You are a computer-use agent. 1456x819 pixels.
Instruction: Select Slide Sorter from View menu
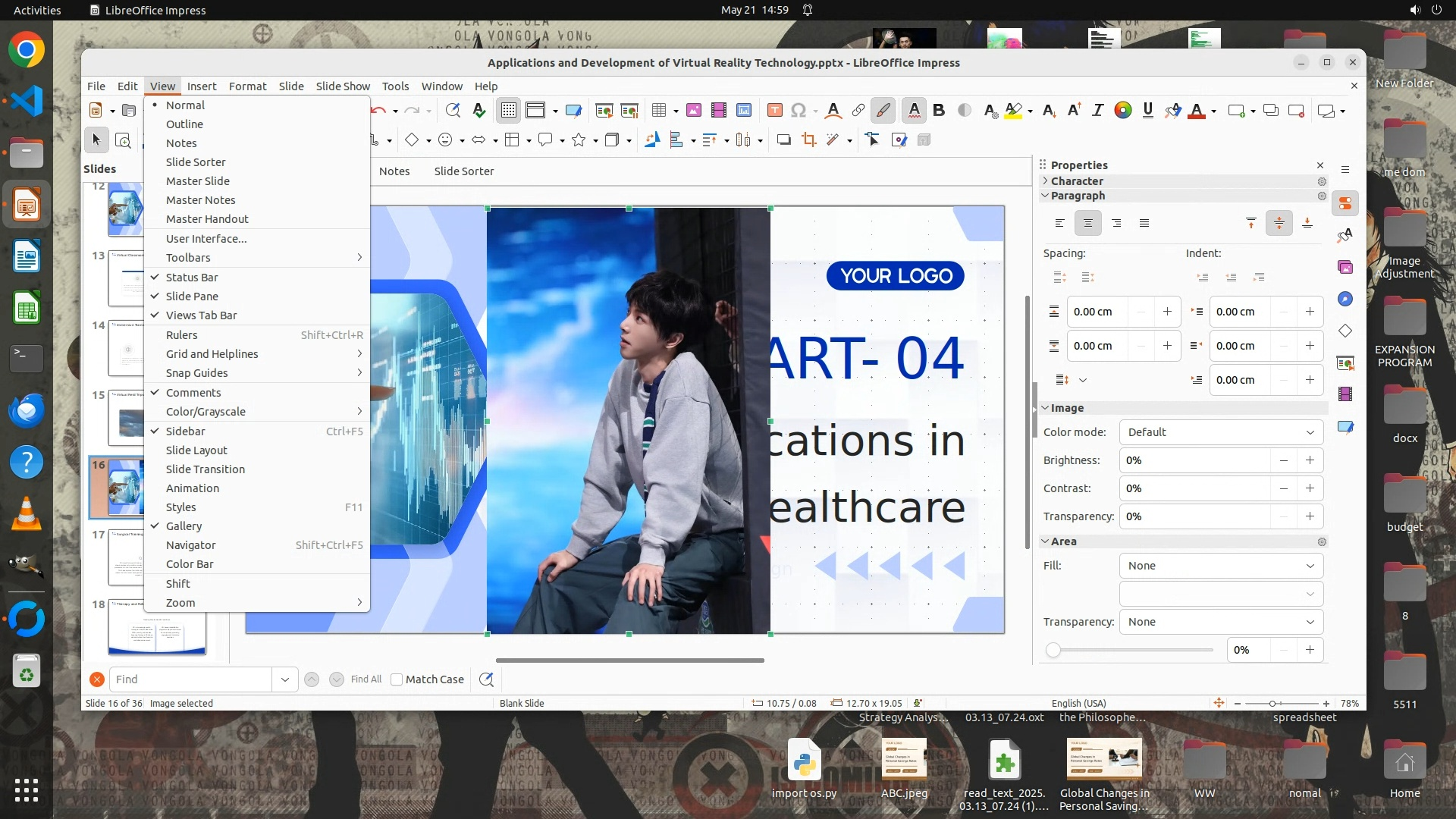tap(196, 162)
